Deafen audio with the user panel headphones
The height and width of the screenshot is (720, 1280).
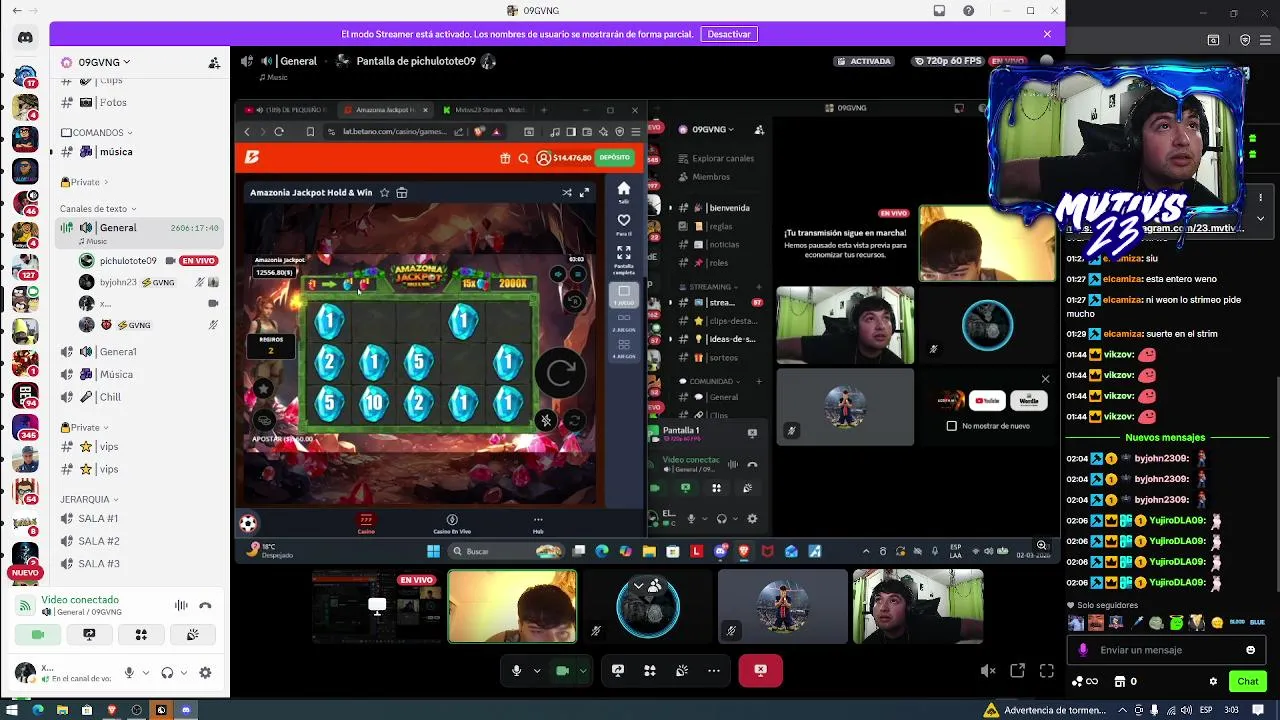(x=168, y=673)
